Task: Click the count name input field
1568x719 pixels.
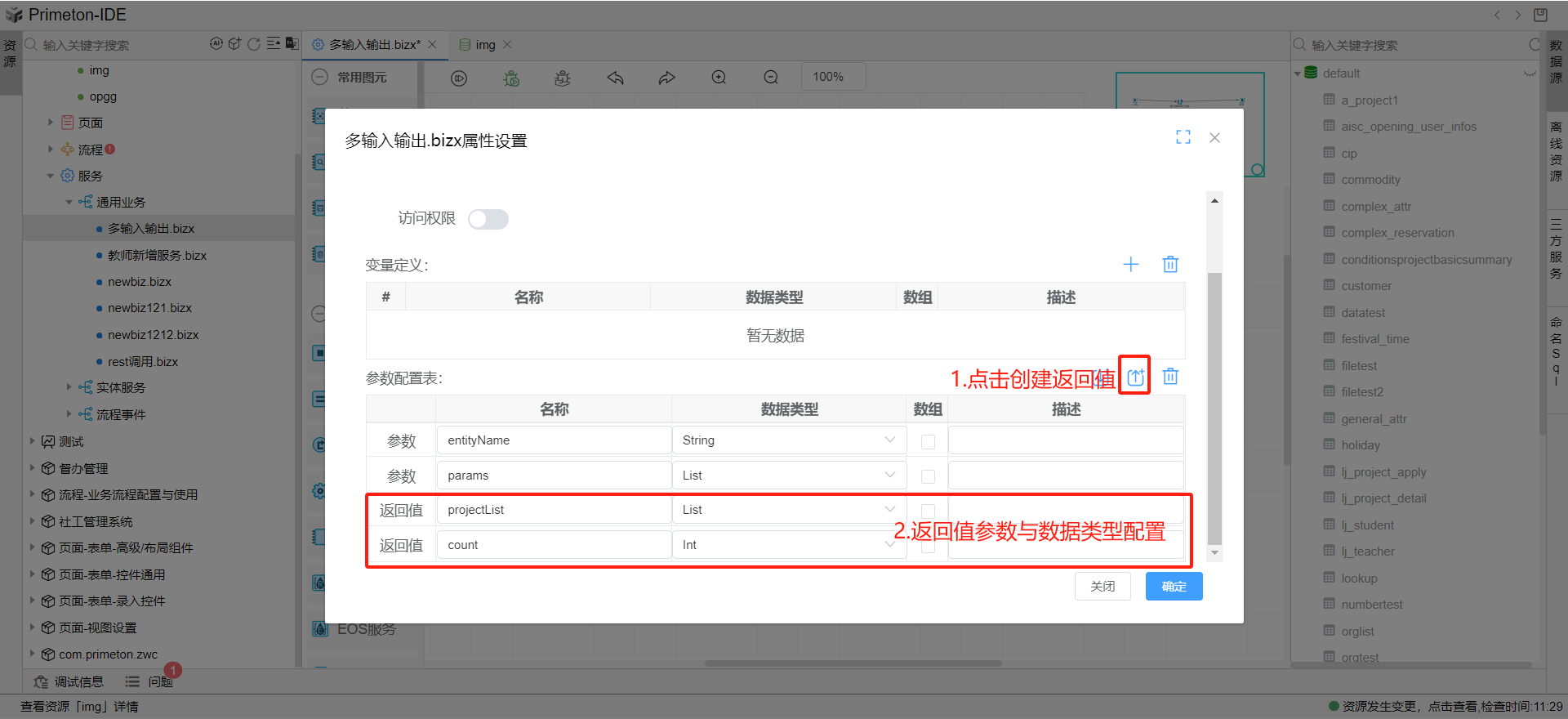Action: (554, 545)
